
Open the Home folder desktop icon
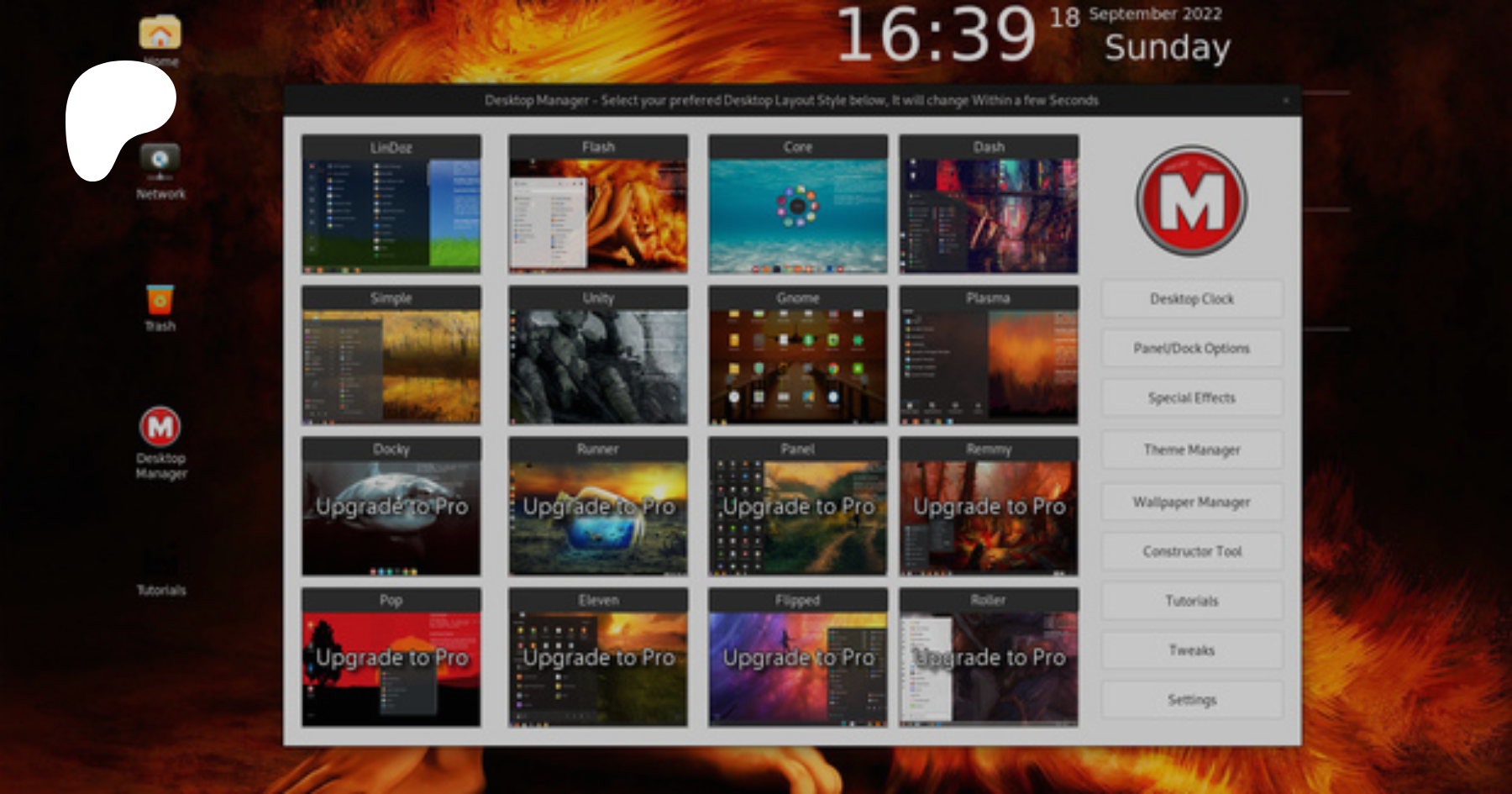(x=160, y=34)
